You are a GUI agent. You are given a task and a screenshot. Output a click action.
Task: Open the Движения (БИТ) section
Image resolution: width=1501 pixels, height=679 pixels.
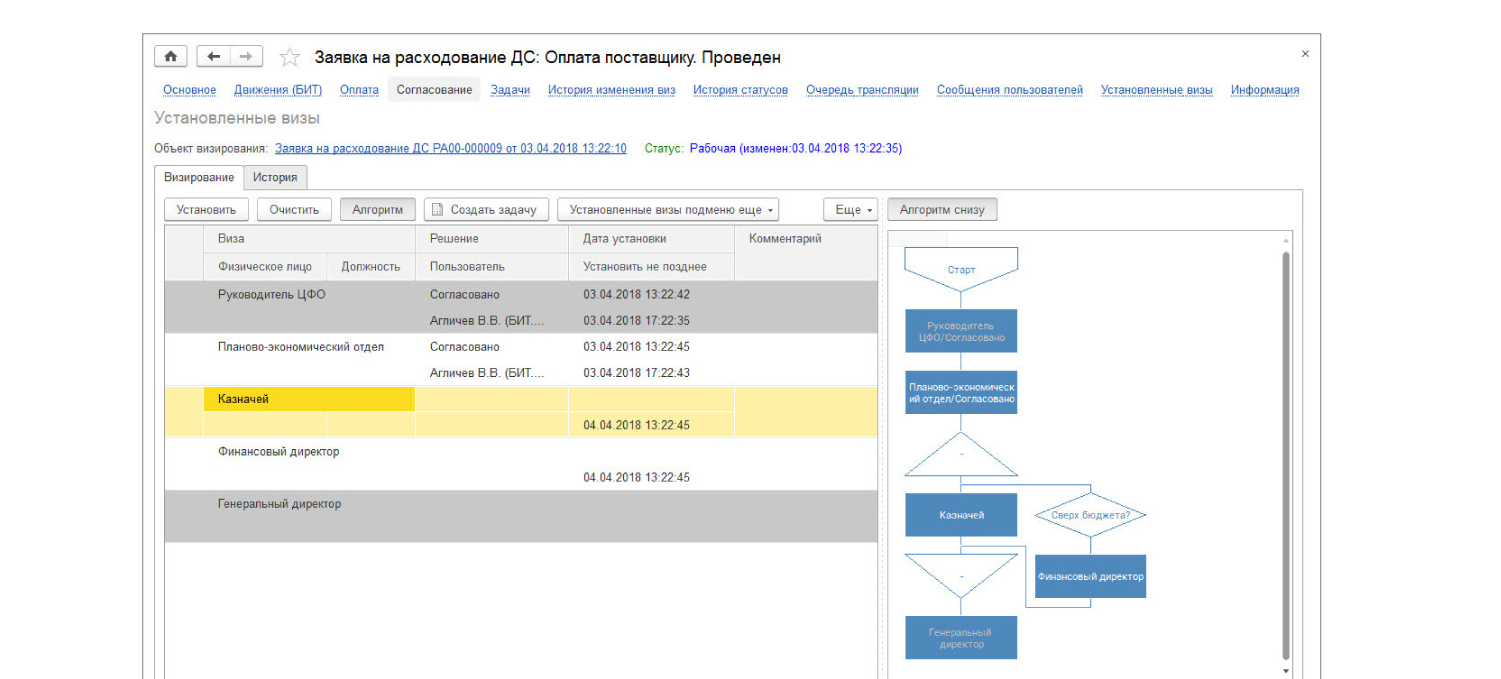click(x=278, y=90)
